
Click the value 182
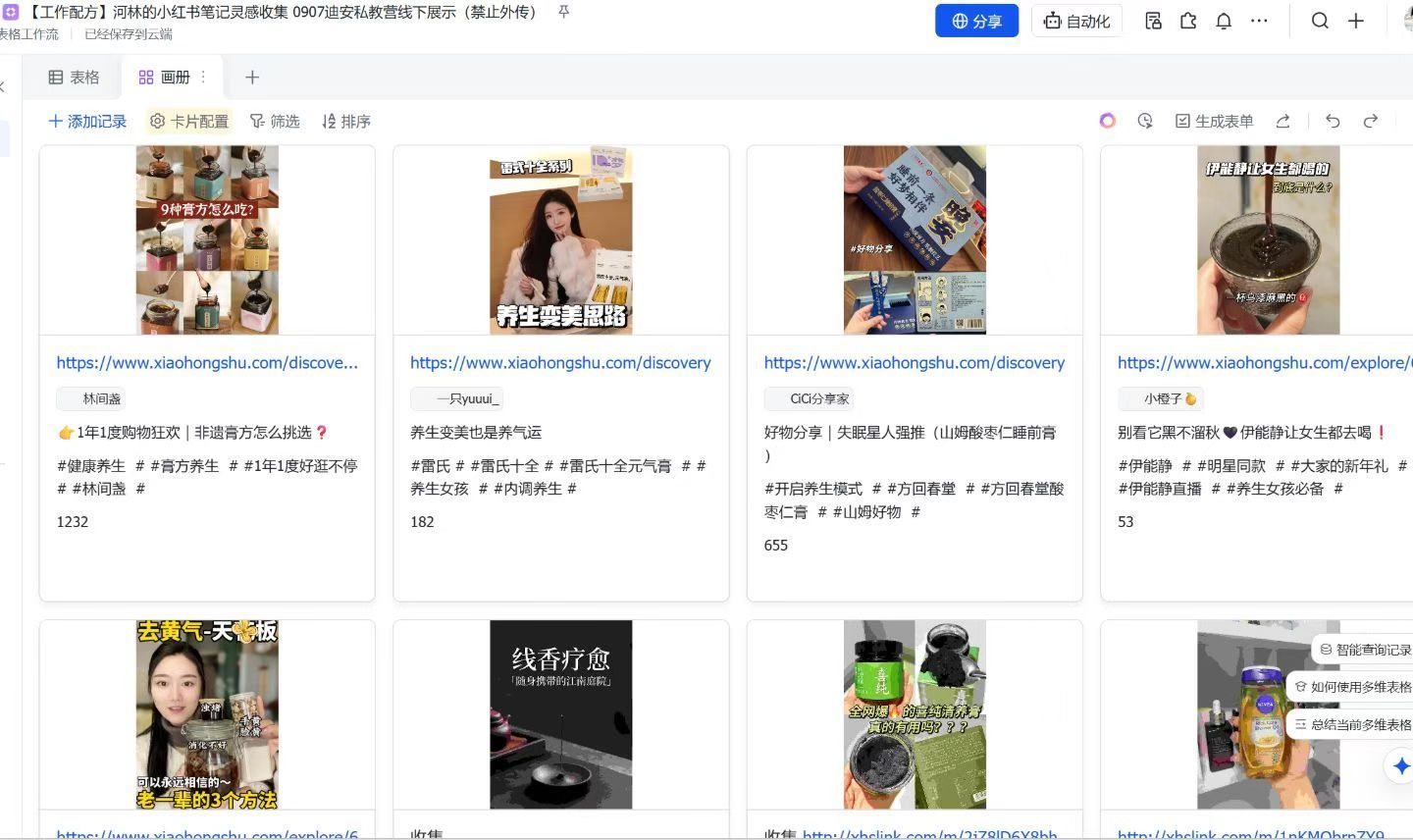coord(422,522)
